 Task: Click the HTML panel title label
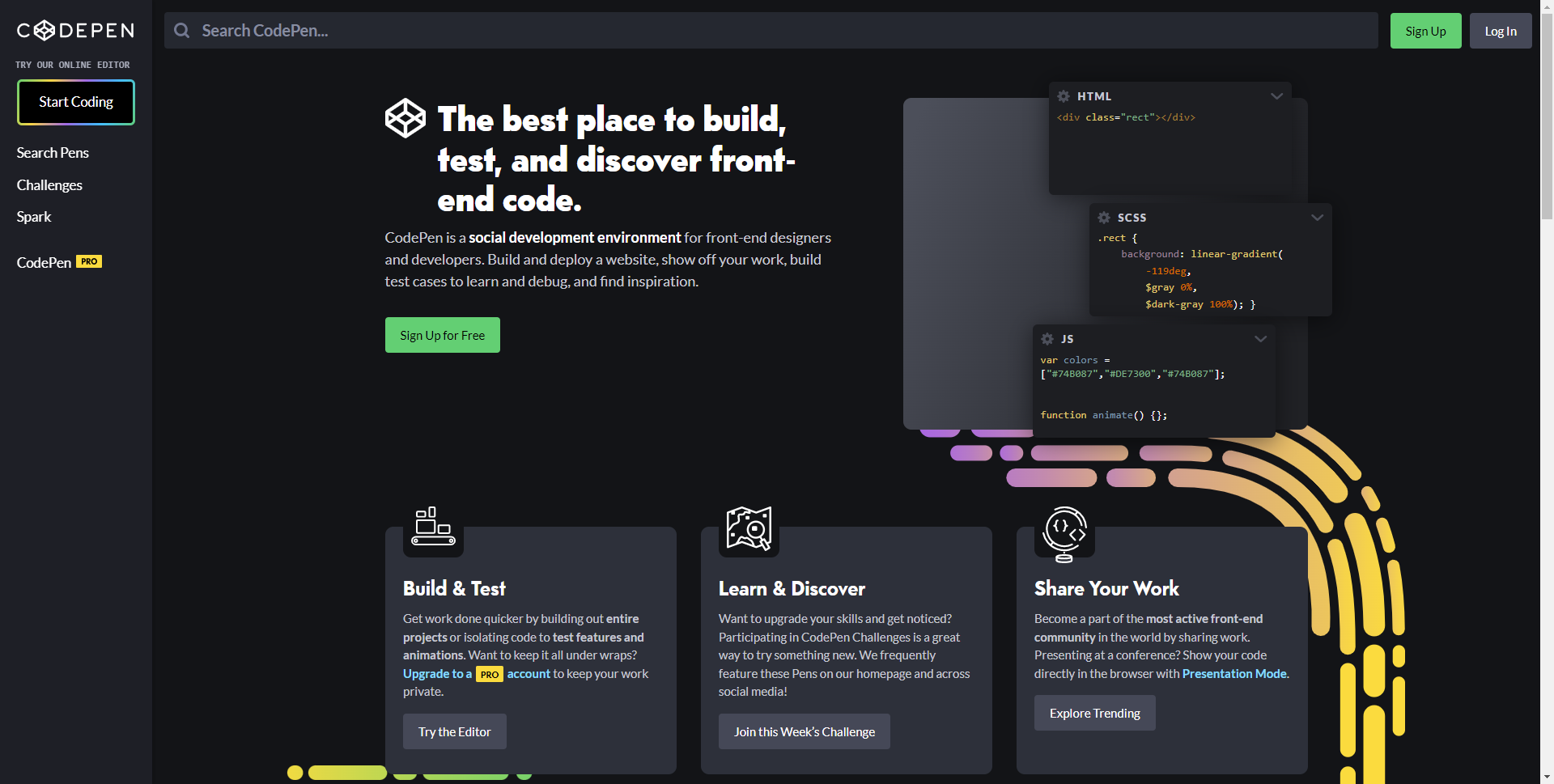pos(1094,96)
